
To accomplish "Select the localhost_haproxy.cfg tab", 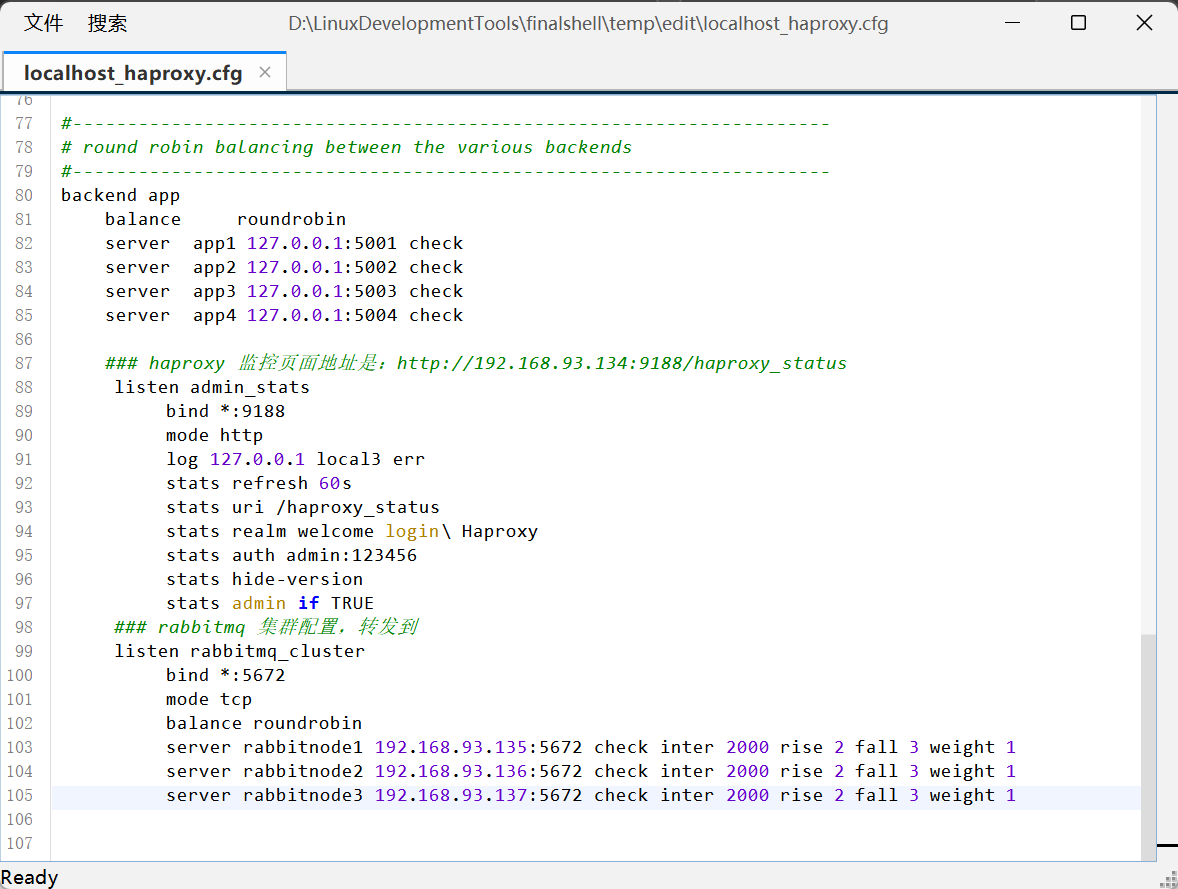I will pyautogui.click(x=132, y=73).
